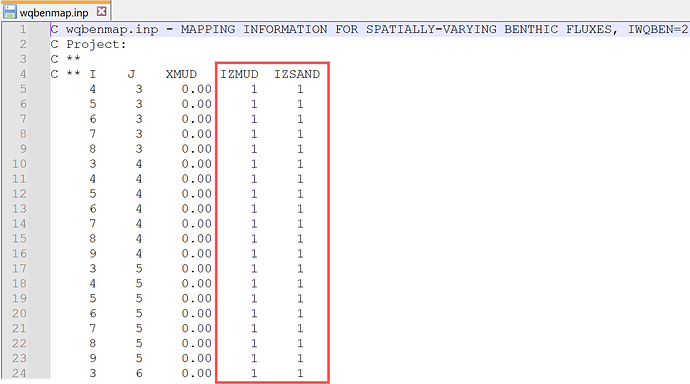Screen dimensions: 690x384
Task: Click the I value 4 on line 5
Action: click(92, 89)
